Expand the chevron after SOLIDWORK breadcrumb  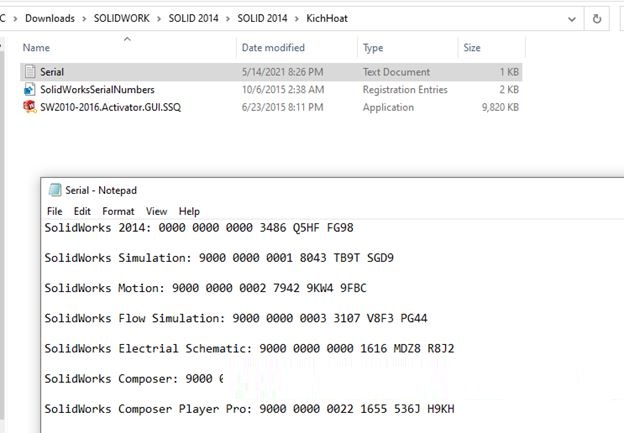point(159,19)
